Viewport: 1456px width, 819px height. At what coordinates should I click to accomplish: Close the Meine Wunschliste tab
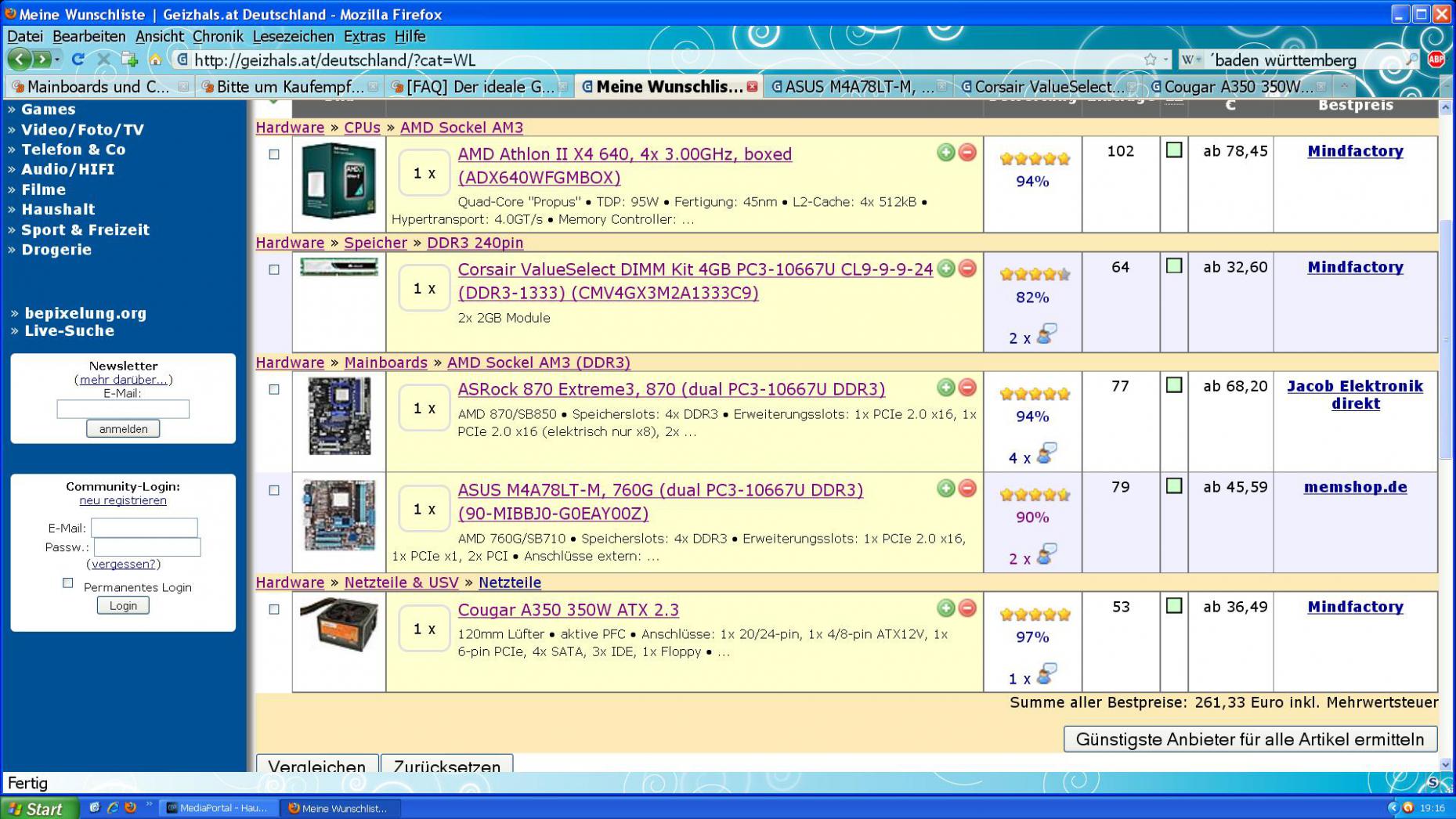point(752,87)
